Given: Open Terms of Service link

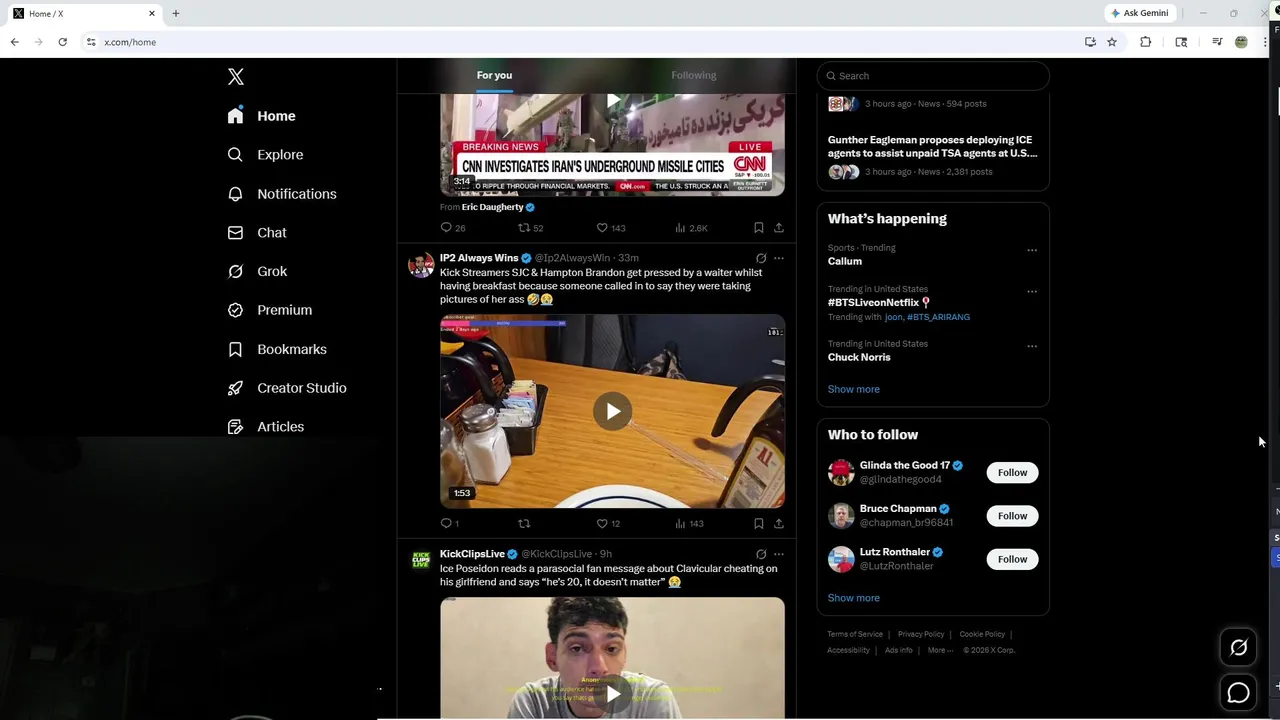Looking at the screenshot, I should click(855, 634).
